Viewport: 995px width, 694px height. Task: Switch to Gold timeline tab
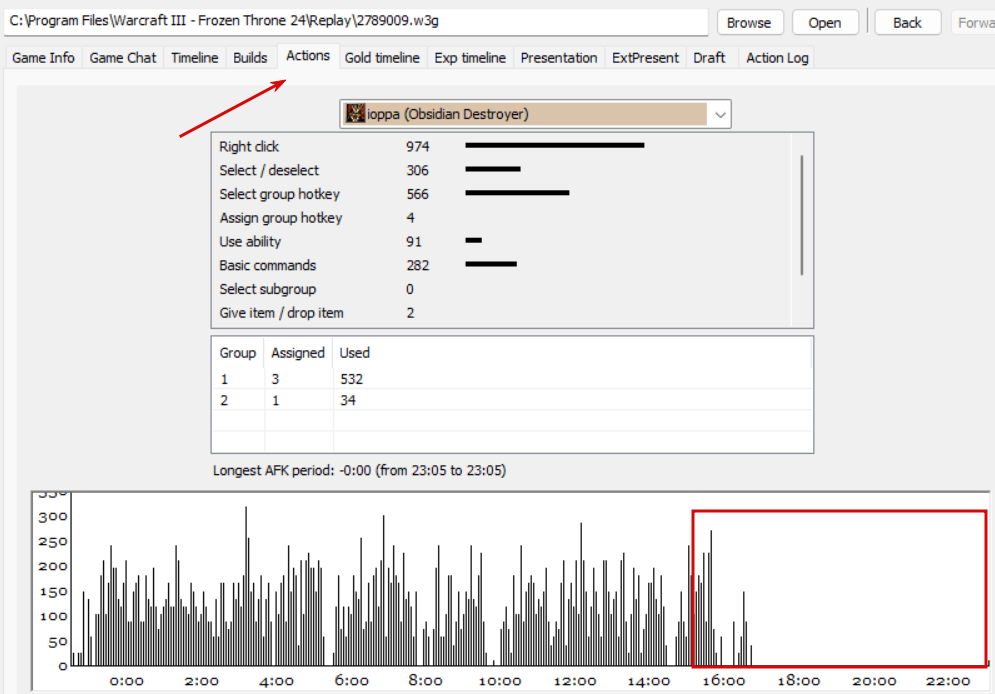(382, 58)
